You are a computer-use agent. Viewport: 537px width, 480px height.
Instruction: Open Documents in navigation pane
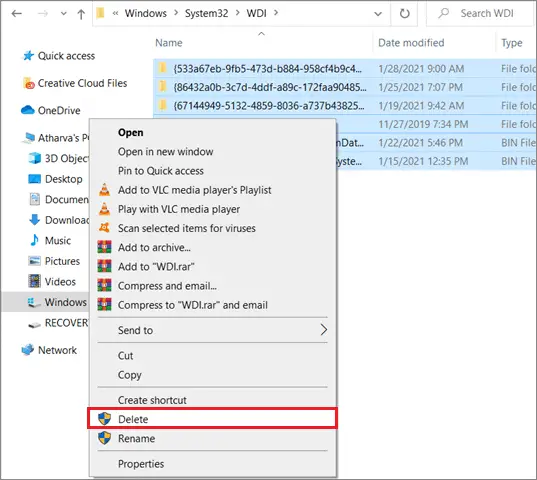[x=67, y=200]
